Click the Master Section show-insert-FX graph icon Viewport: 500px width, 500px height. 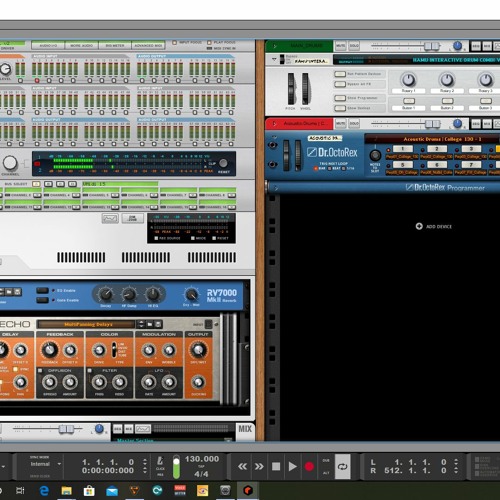click(x=110, y=219)
